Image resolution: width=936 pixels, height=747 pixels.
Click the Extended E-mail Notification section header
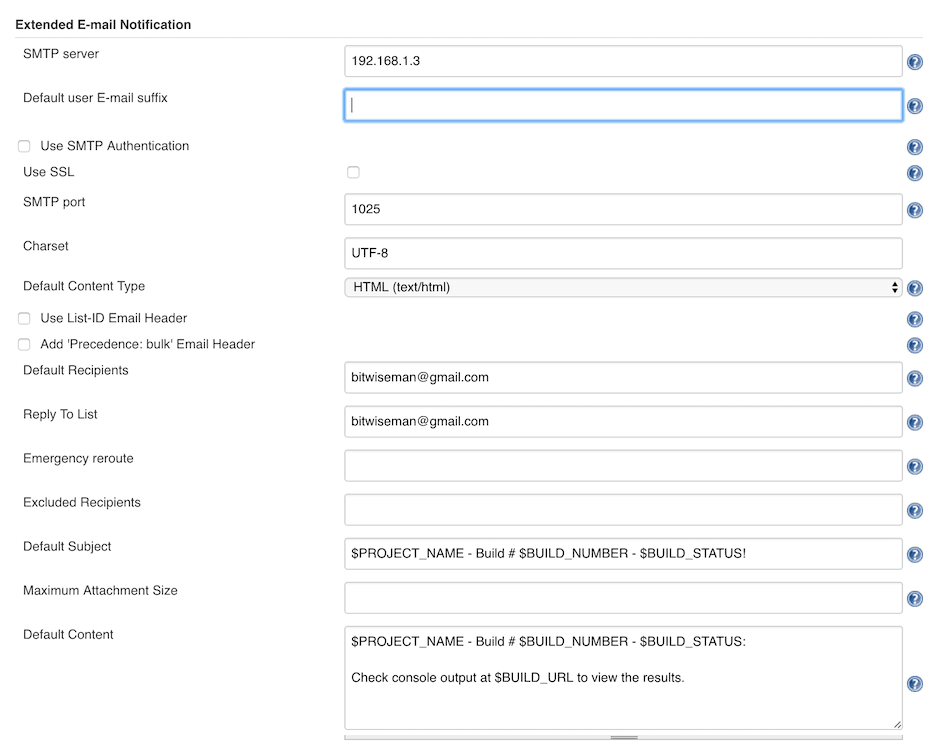click(103, 24)
